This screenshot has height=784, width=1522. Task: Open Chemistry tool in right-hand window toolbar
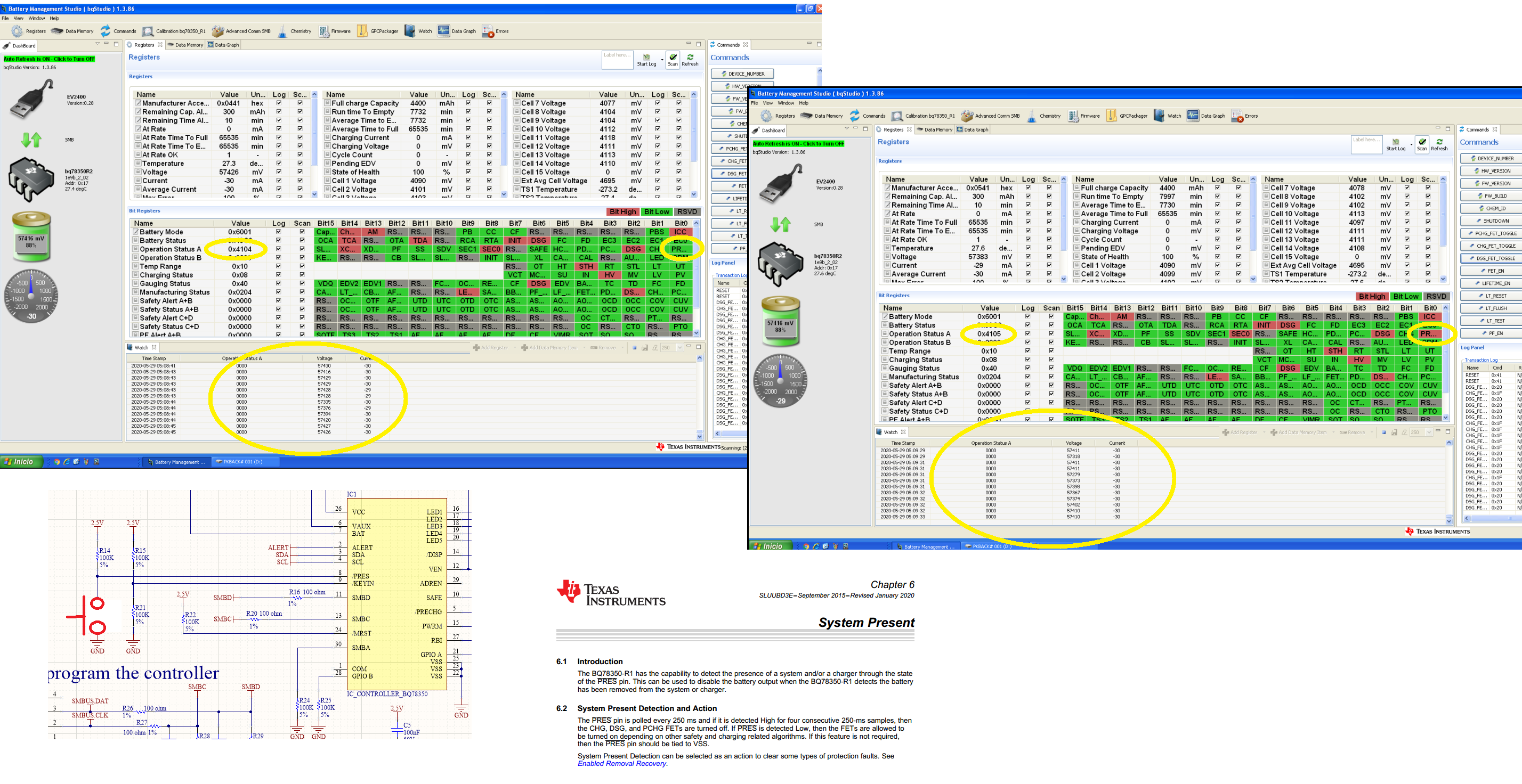[x=1032, y=116]
